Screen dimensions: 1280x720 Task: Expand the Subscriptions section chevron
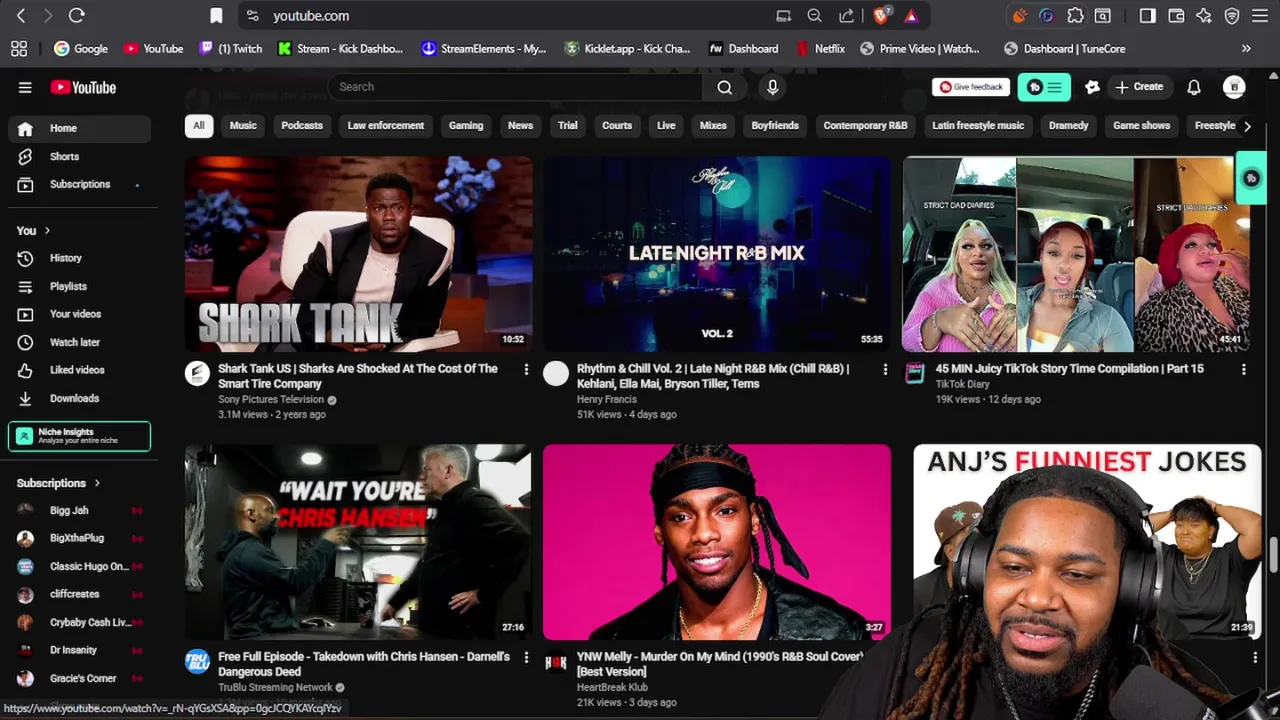[x=97, y=483]
